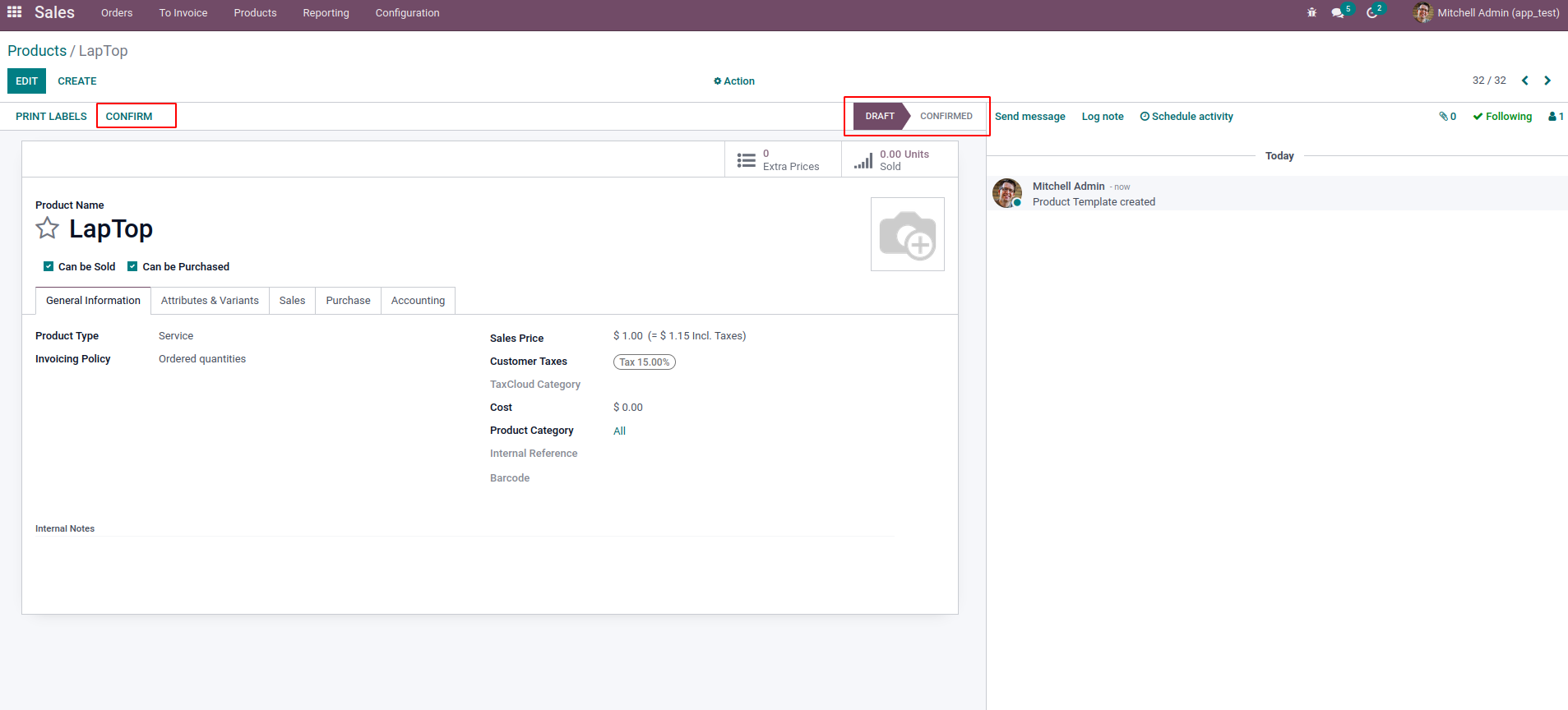Open the Units Sold stat button

pos(900,159)
